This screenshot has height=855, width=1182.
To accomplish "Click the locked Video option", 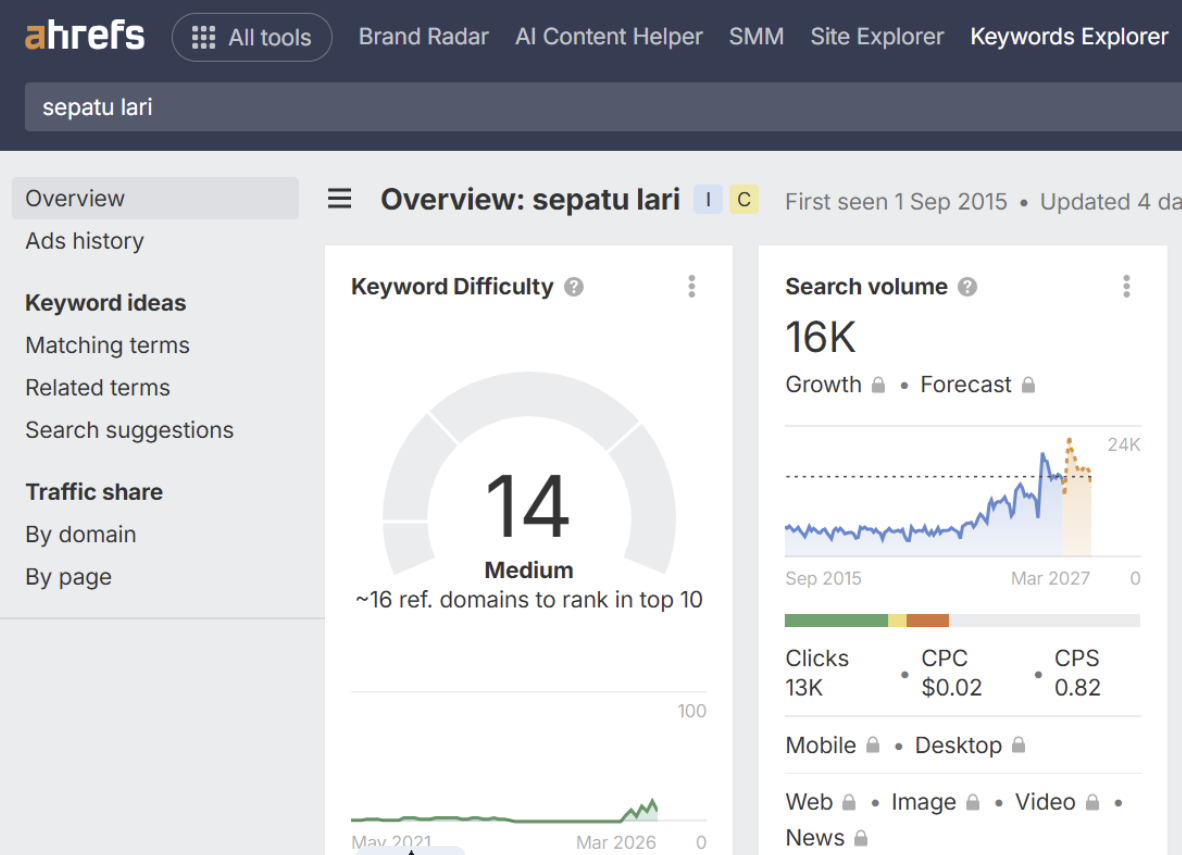I will [x=1057, y=801].
